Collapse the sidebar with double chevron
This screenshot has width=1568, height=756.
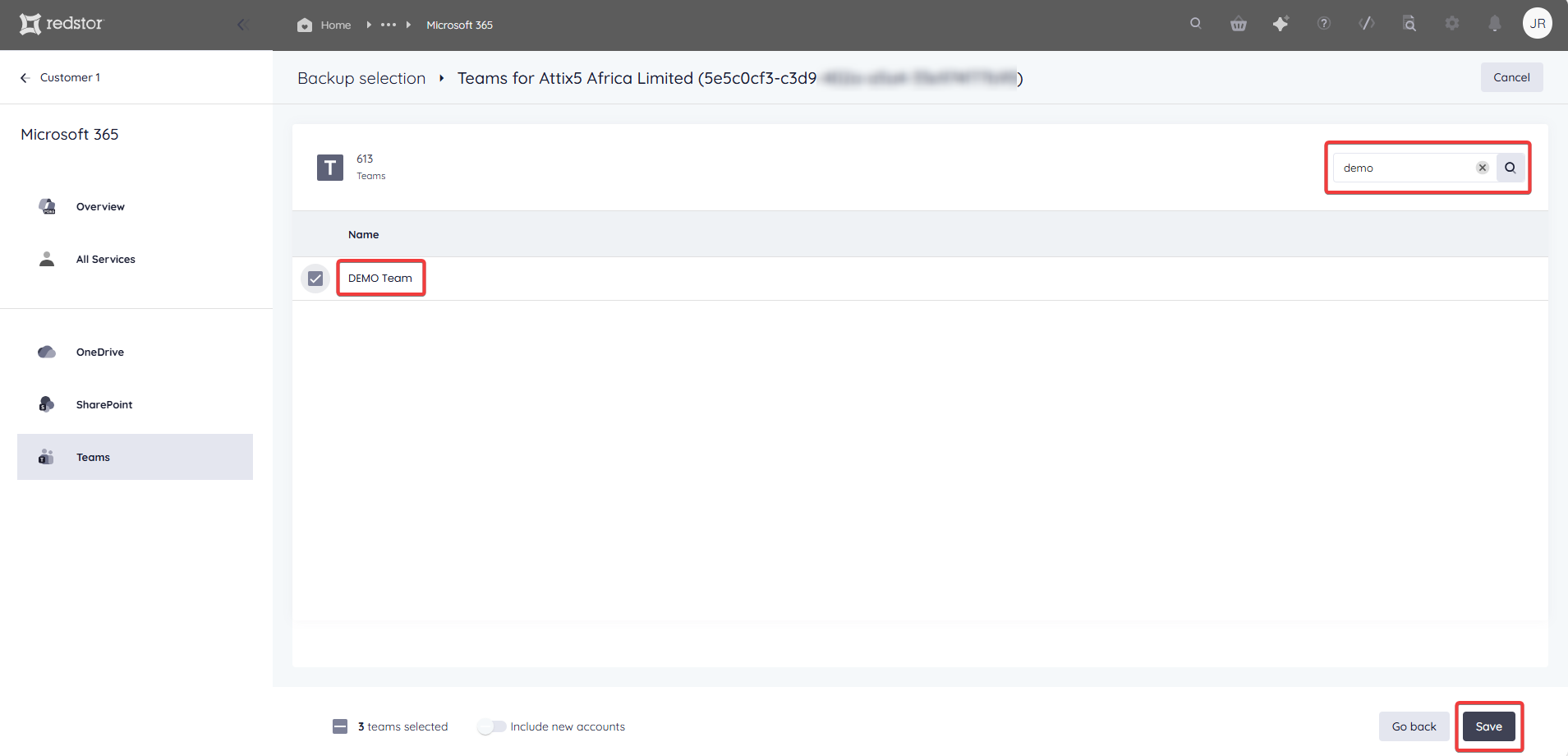click(243, 25)
